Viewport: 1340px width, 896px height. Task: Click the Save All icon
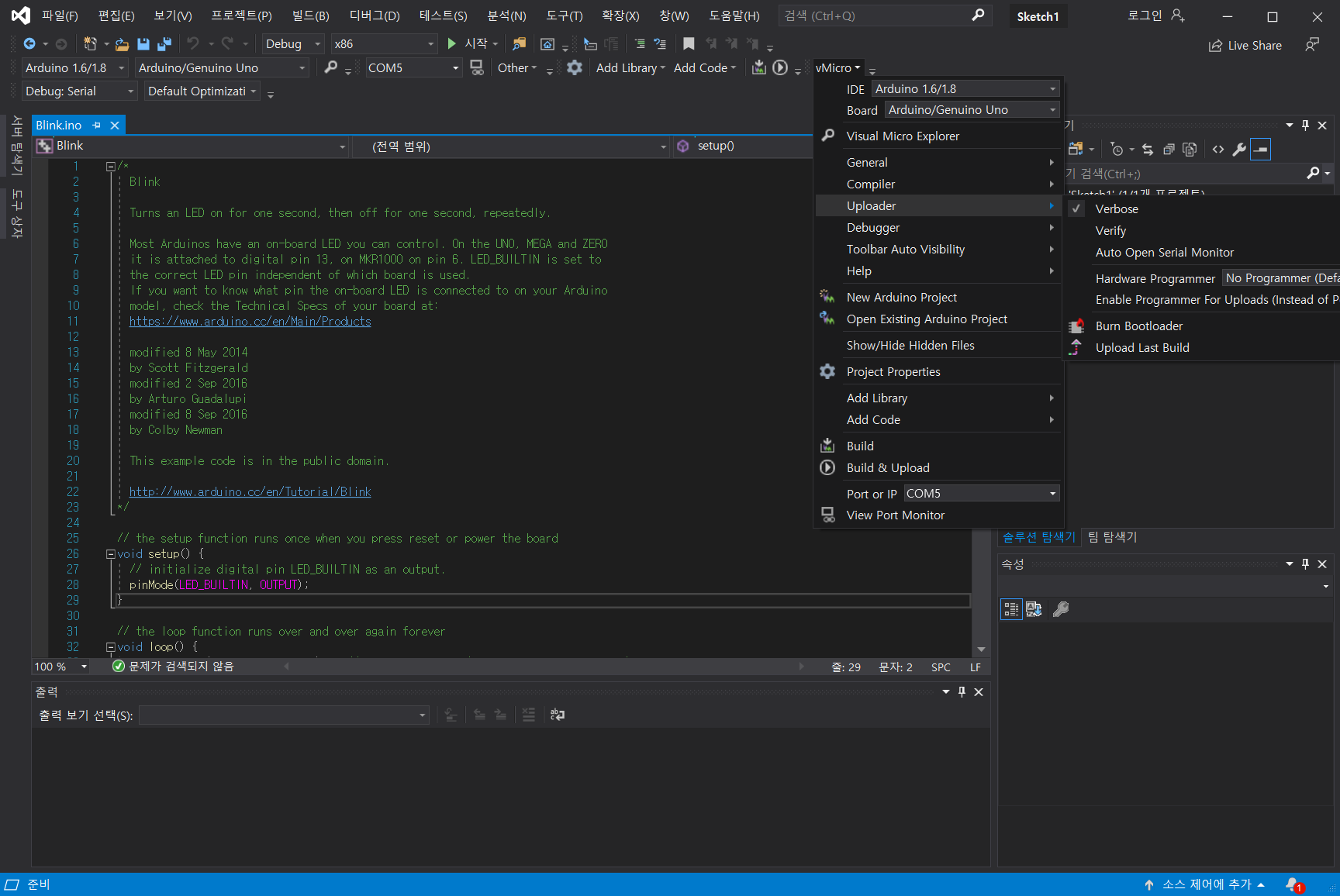click(x=164, y=44)
